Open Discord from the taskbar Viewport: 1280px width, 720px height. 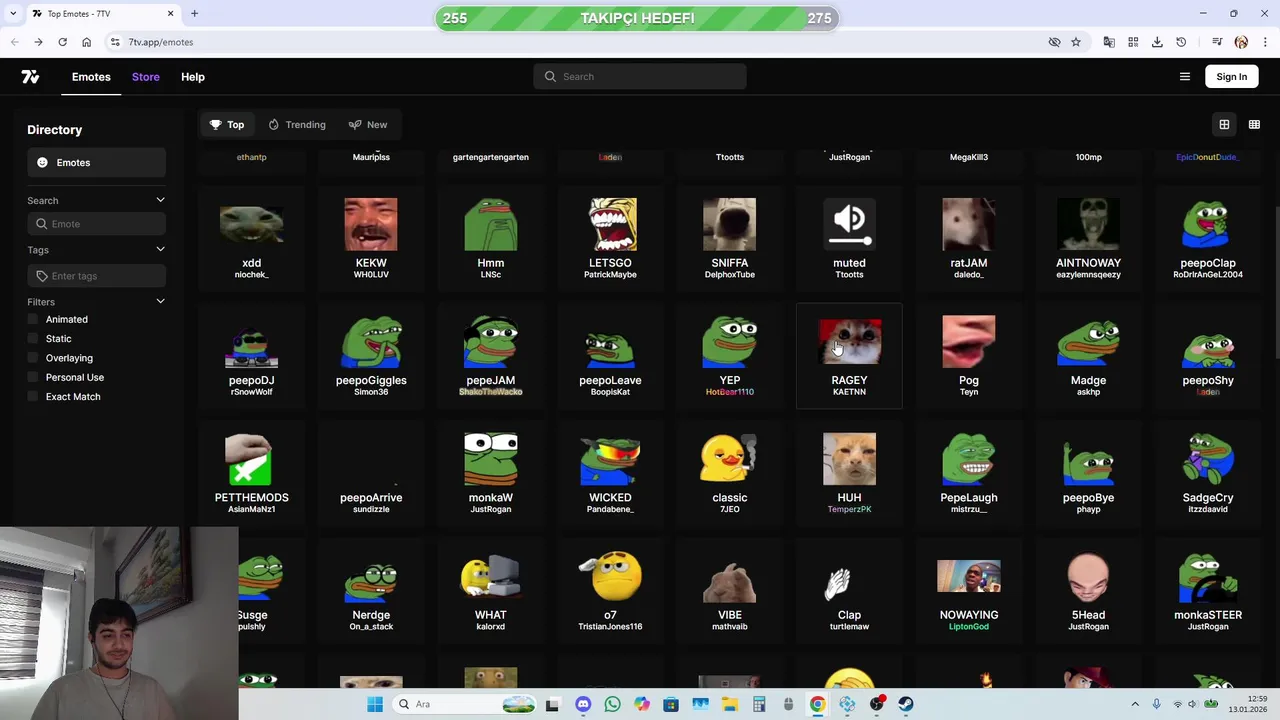(583, 704)
